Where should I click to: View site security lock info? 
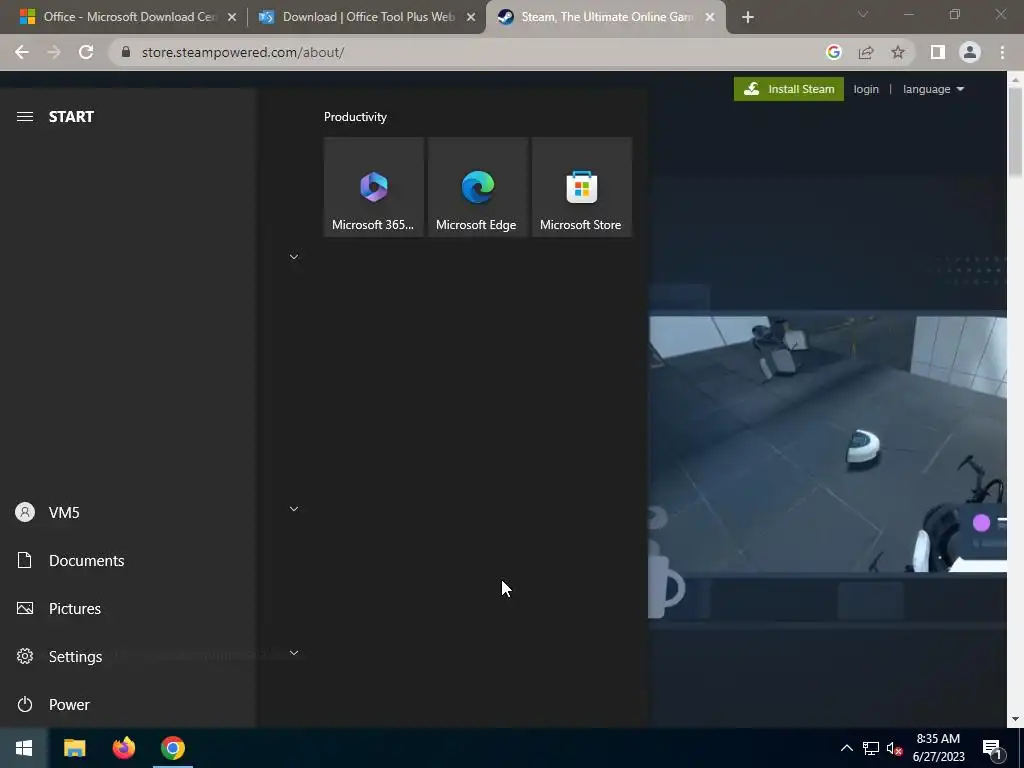126,52
